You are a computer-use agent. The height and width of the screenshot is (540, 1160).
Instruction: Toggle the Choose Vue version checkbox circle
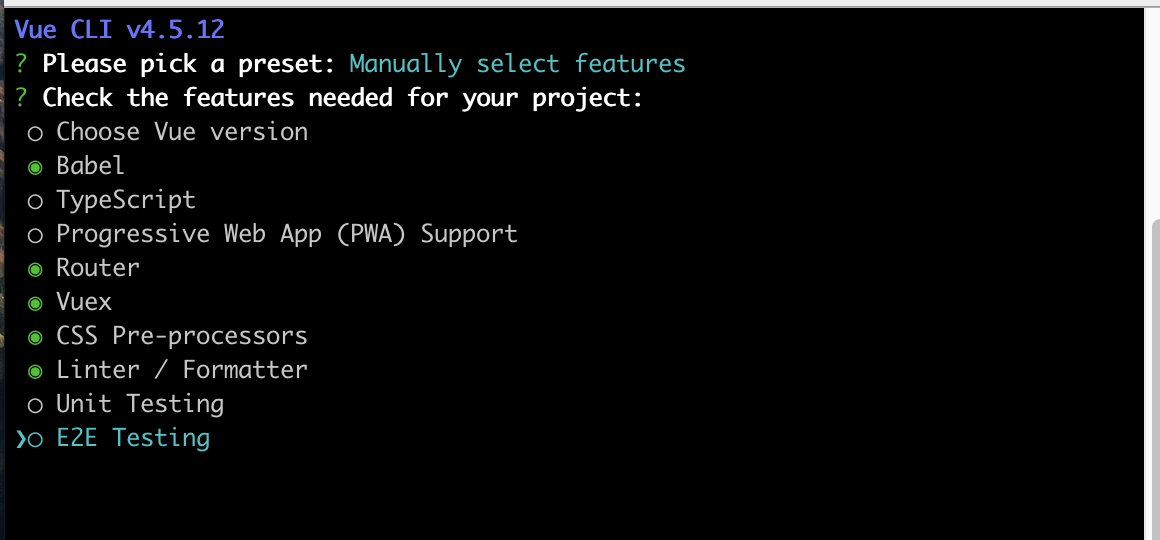(35, 134)
